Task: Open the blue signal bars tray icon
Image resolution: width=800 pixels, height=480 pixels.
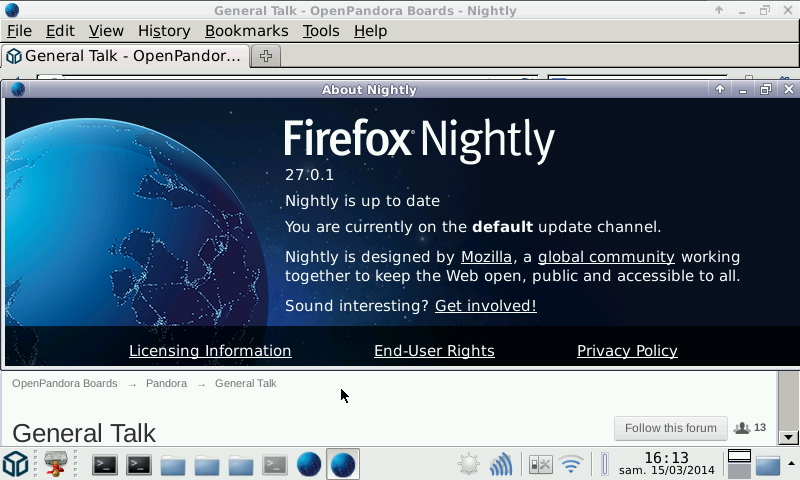Action: pyautogui.click(x=501, y=464)
